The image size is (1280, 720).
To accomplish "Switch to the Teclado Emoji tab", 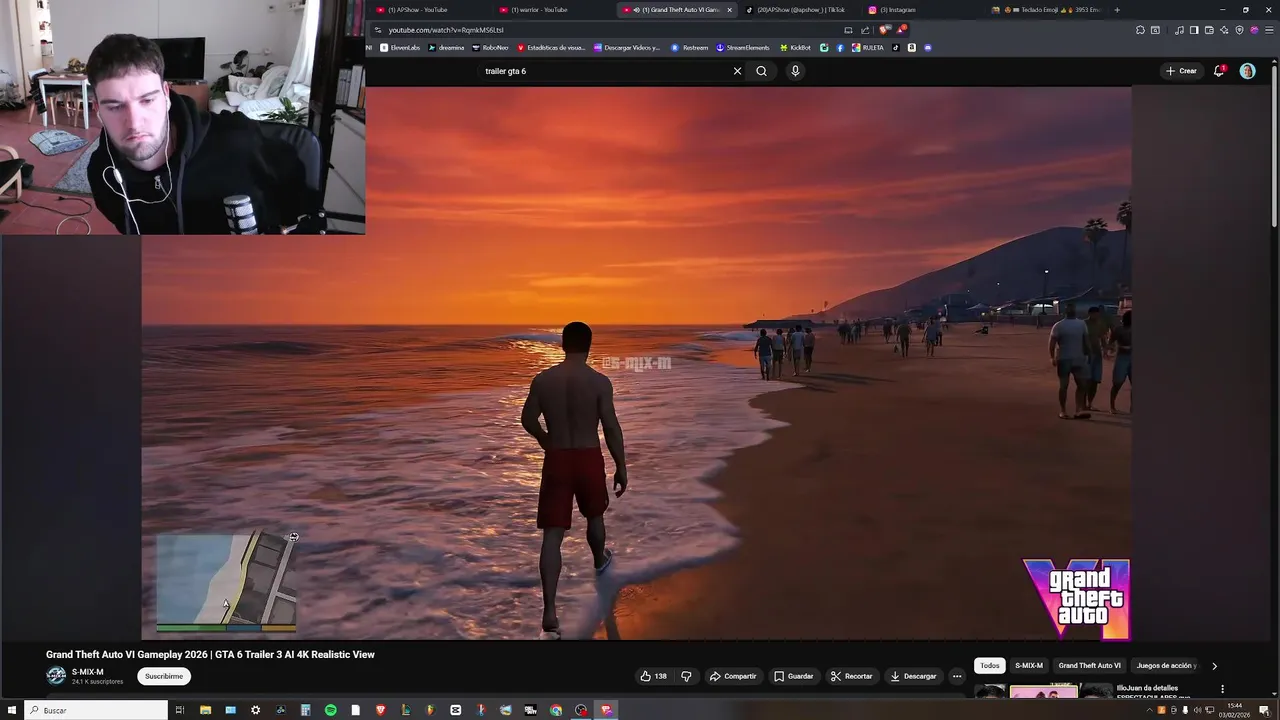I will 1049,10.
